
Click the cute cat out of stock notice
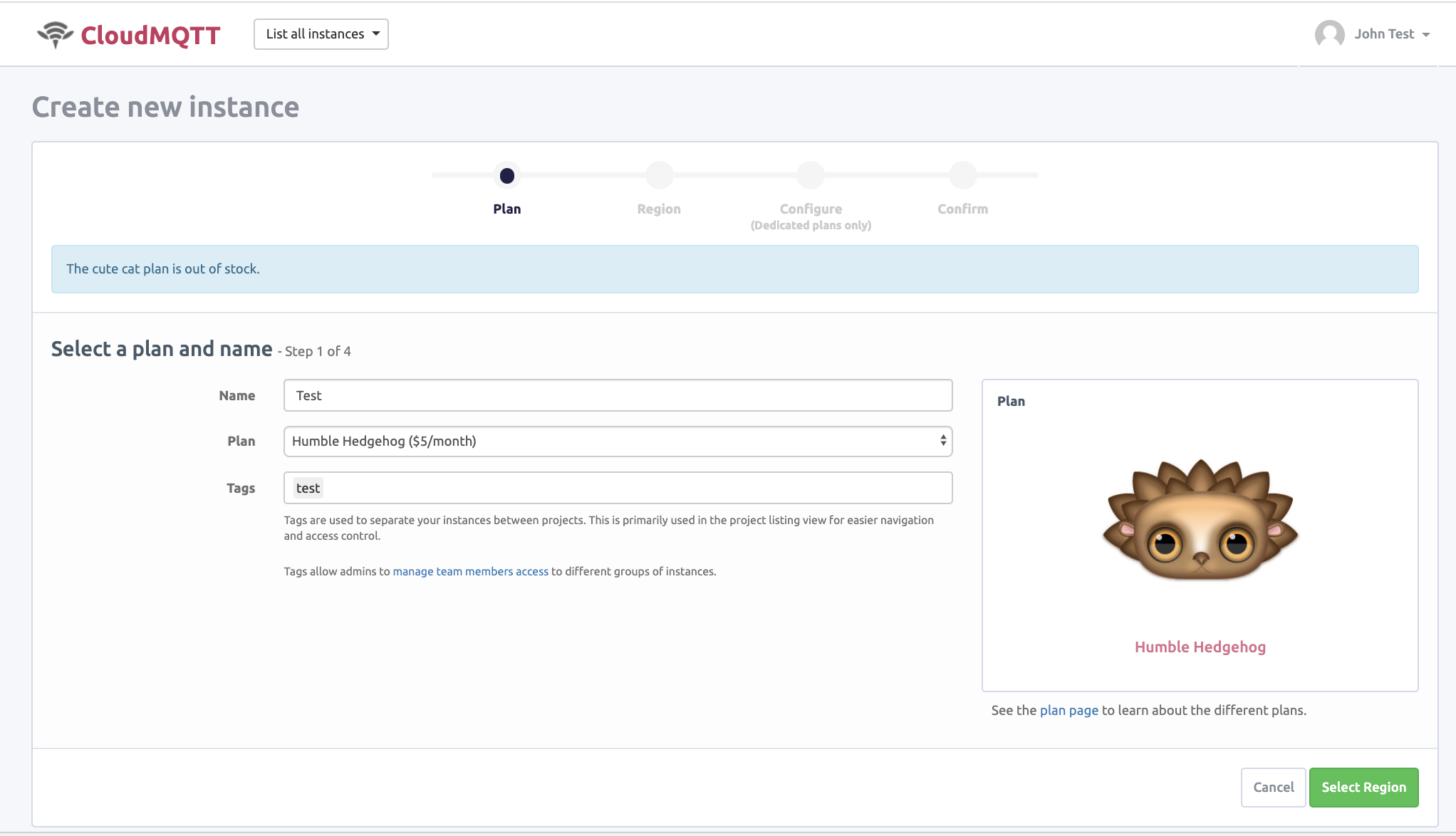click(x=735, y=269)
